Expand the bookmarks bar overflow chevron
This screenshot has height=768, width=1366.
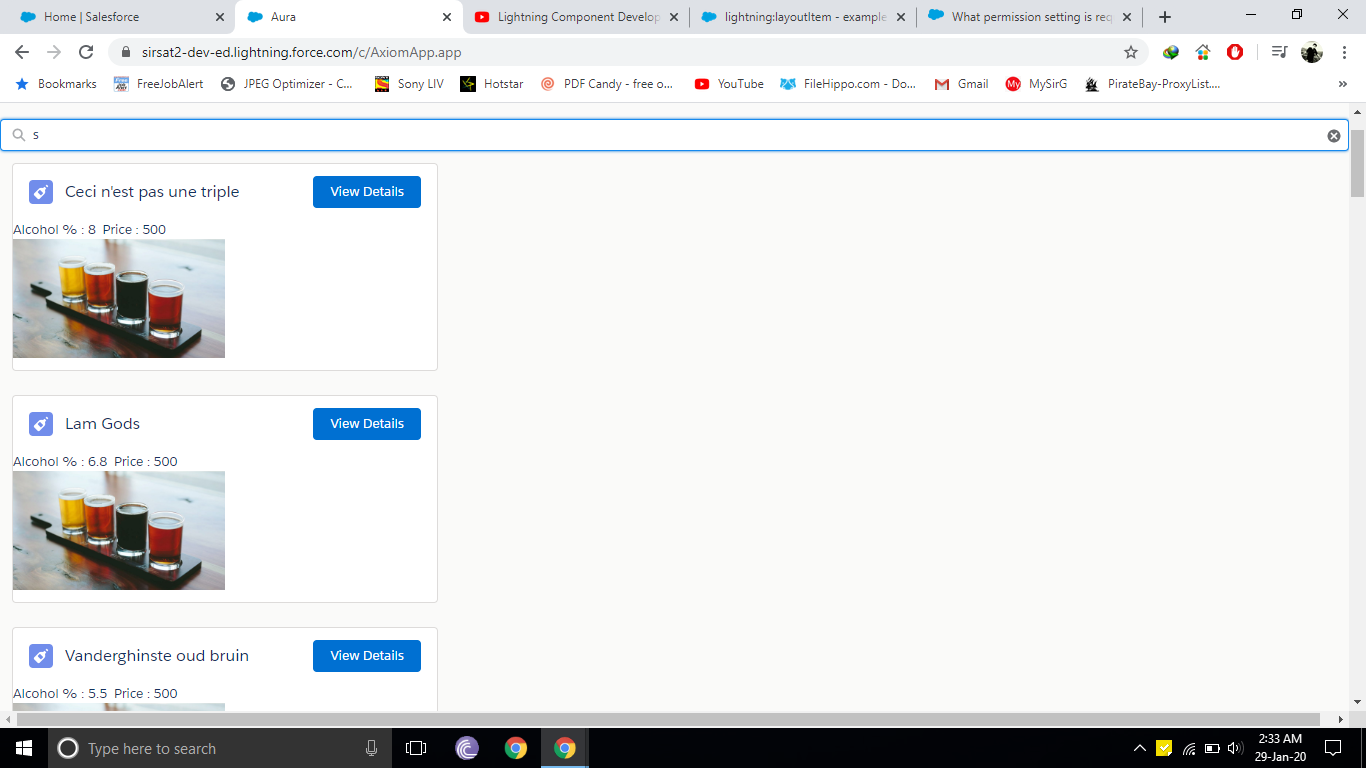[x=1343, y=84]
